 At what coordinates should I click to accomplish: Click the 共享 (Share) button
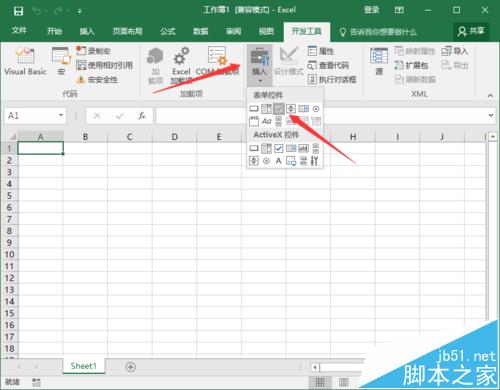point(471,31)
